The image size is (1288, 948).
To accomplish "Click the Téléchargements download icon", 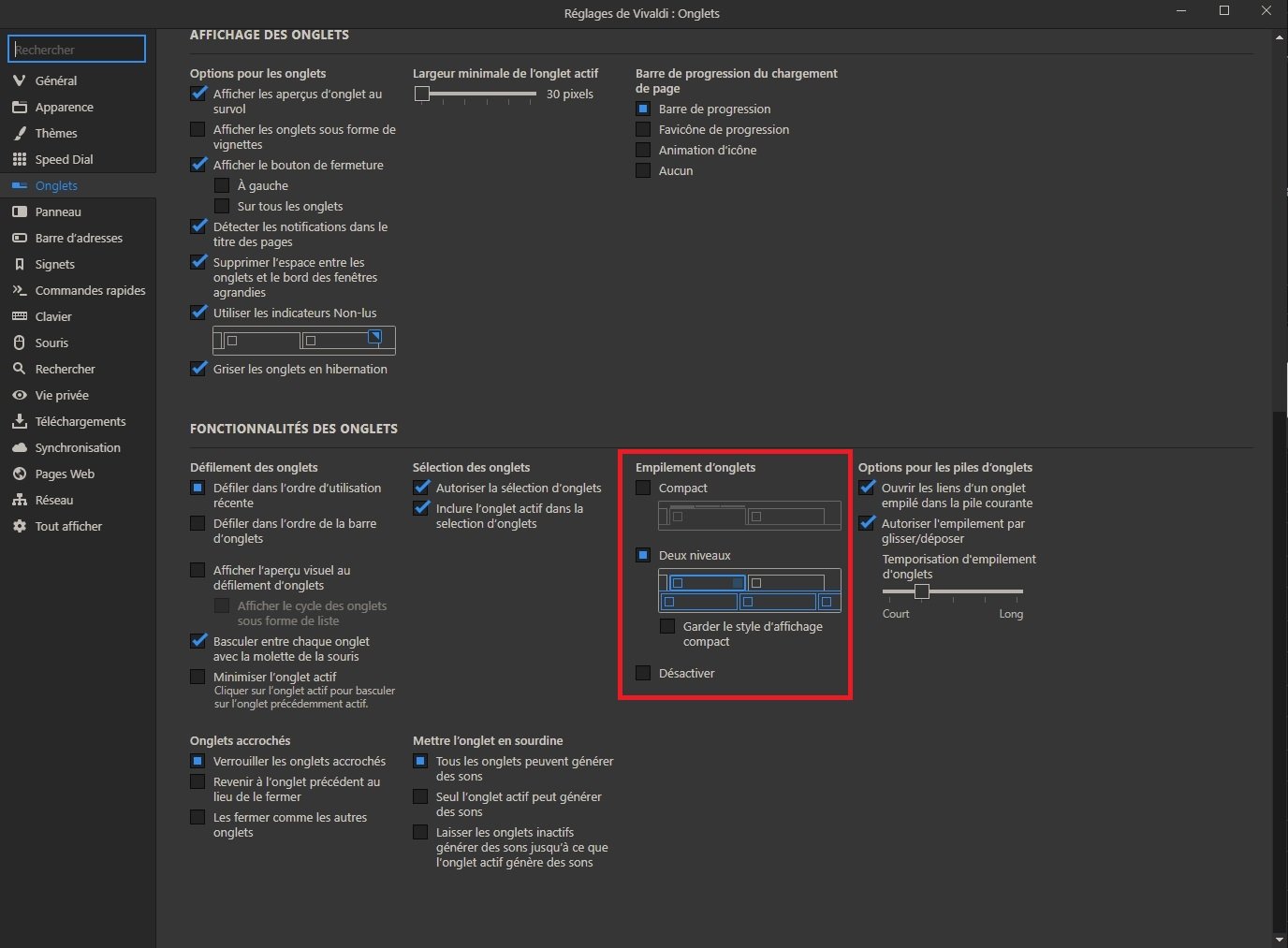I will pos(19,421).
